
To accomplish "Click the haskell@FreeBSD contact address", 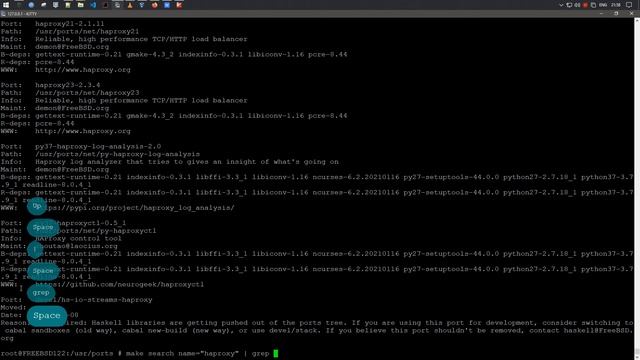I will tap(598, 331).
